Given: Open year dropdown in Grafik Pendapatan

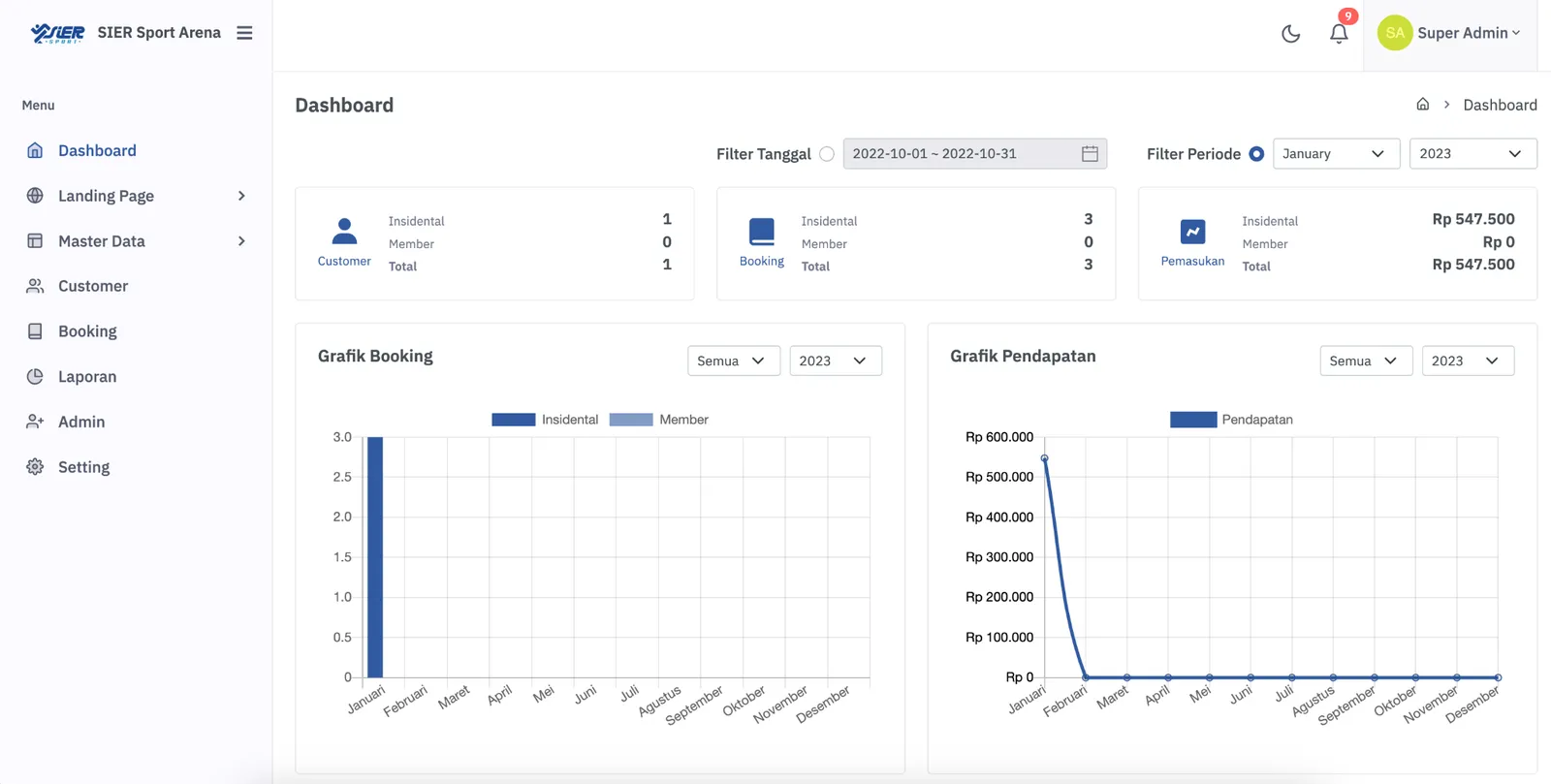Looking at the screenshot, I should click(x=1468, y=361).
